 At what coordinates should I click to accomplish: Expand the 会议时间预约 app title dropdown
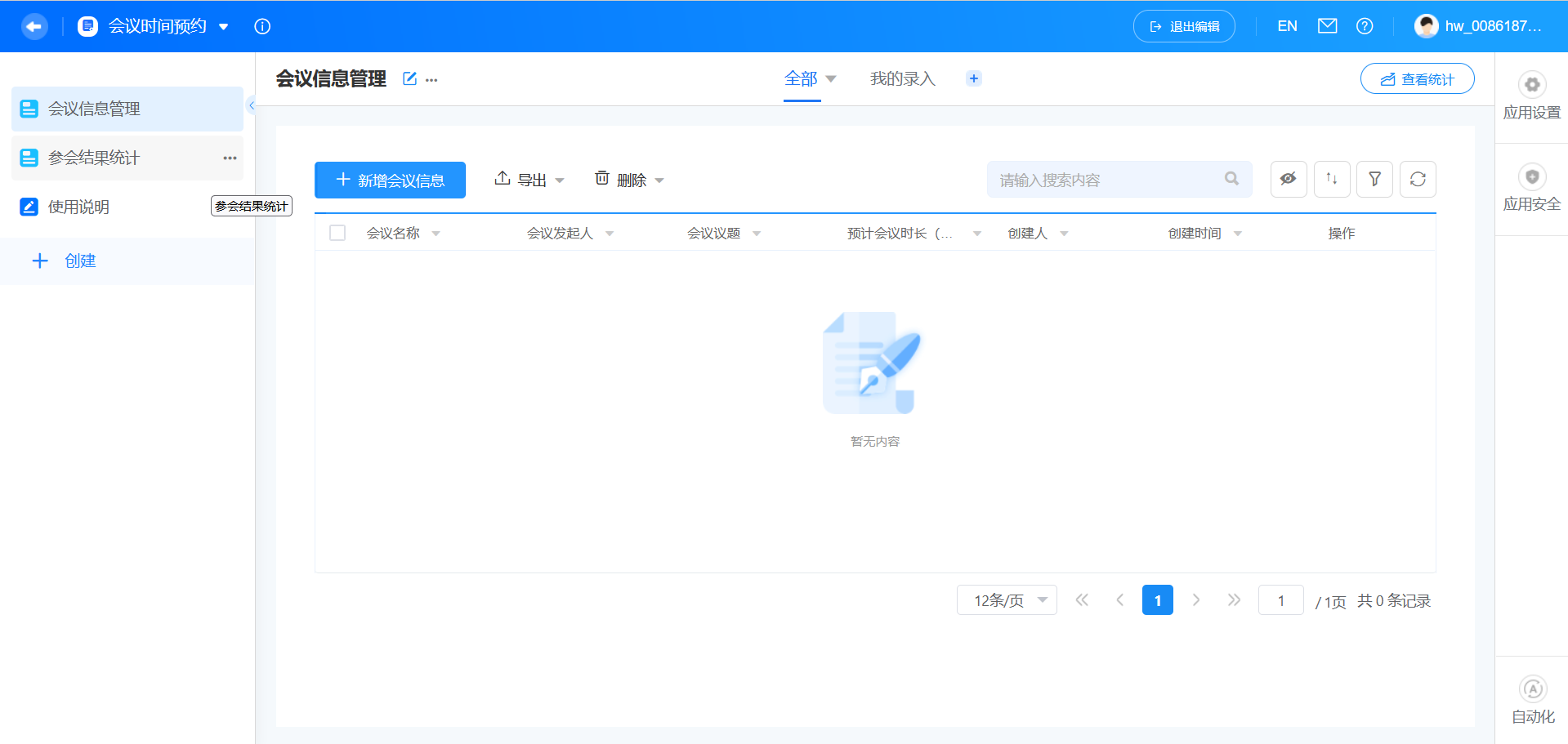point(223,26)
